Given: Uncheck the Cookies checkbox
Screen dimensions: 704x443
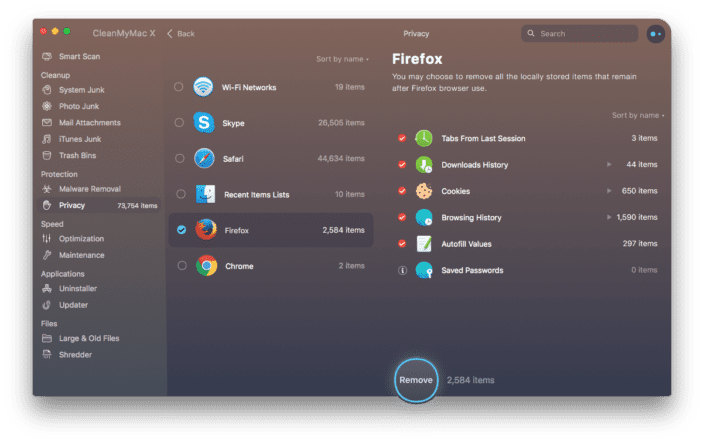Looking at the screenshot, I should (x=402, y=191).
